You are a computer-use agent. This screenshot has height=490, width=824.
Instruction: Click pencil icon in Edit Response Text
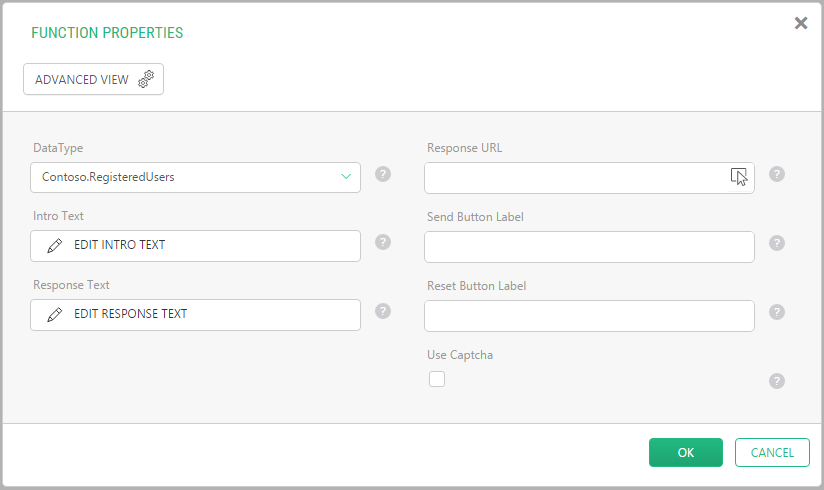tap(55, 314)
